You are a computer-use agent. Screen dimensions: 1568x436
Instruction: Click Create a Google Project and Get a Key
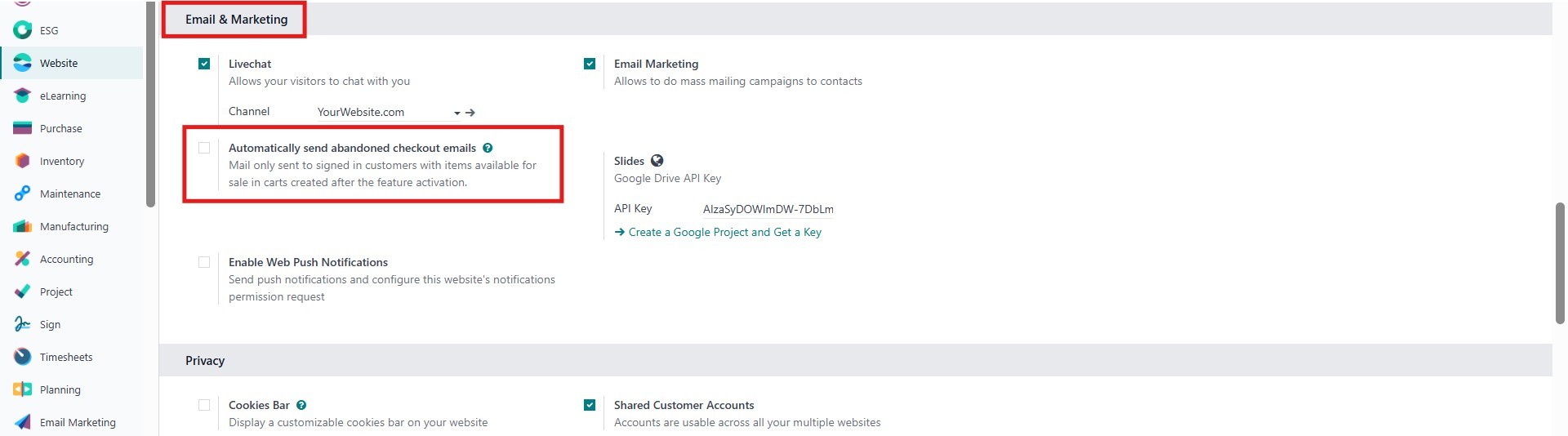pyautogui.click(x=724, y=232)
